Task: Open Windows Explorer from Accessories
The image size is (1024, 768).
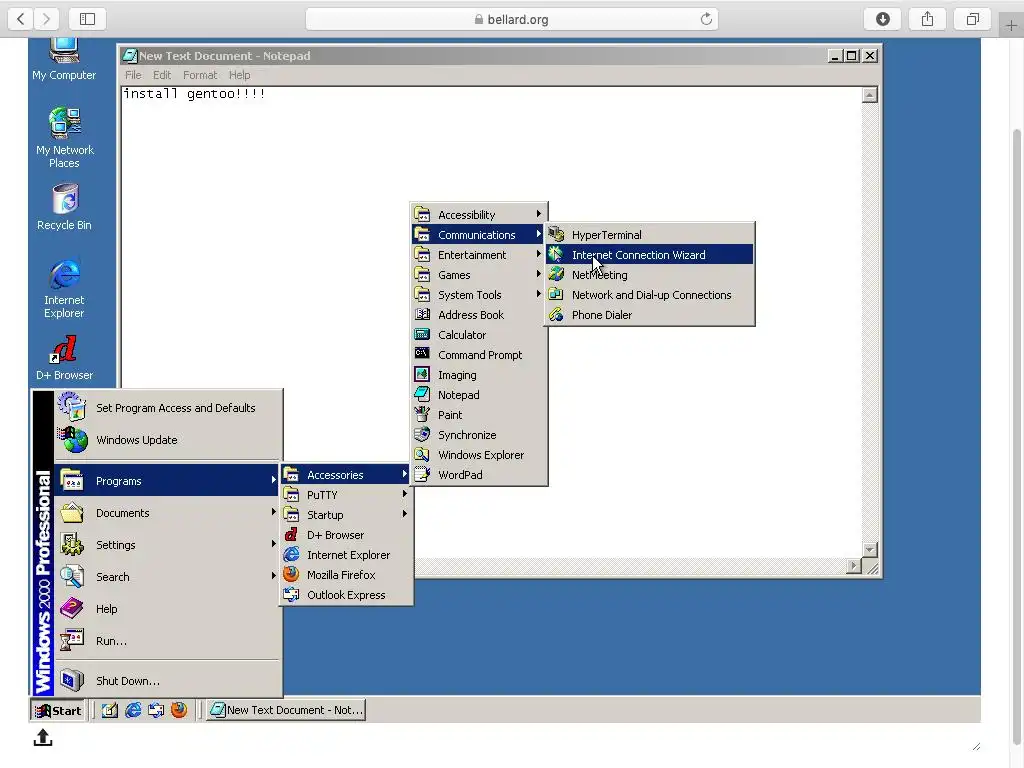Action: point(479,455)
